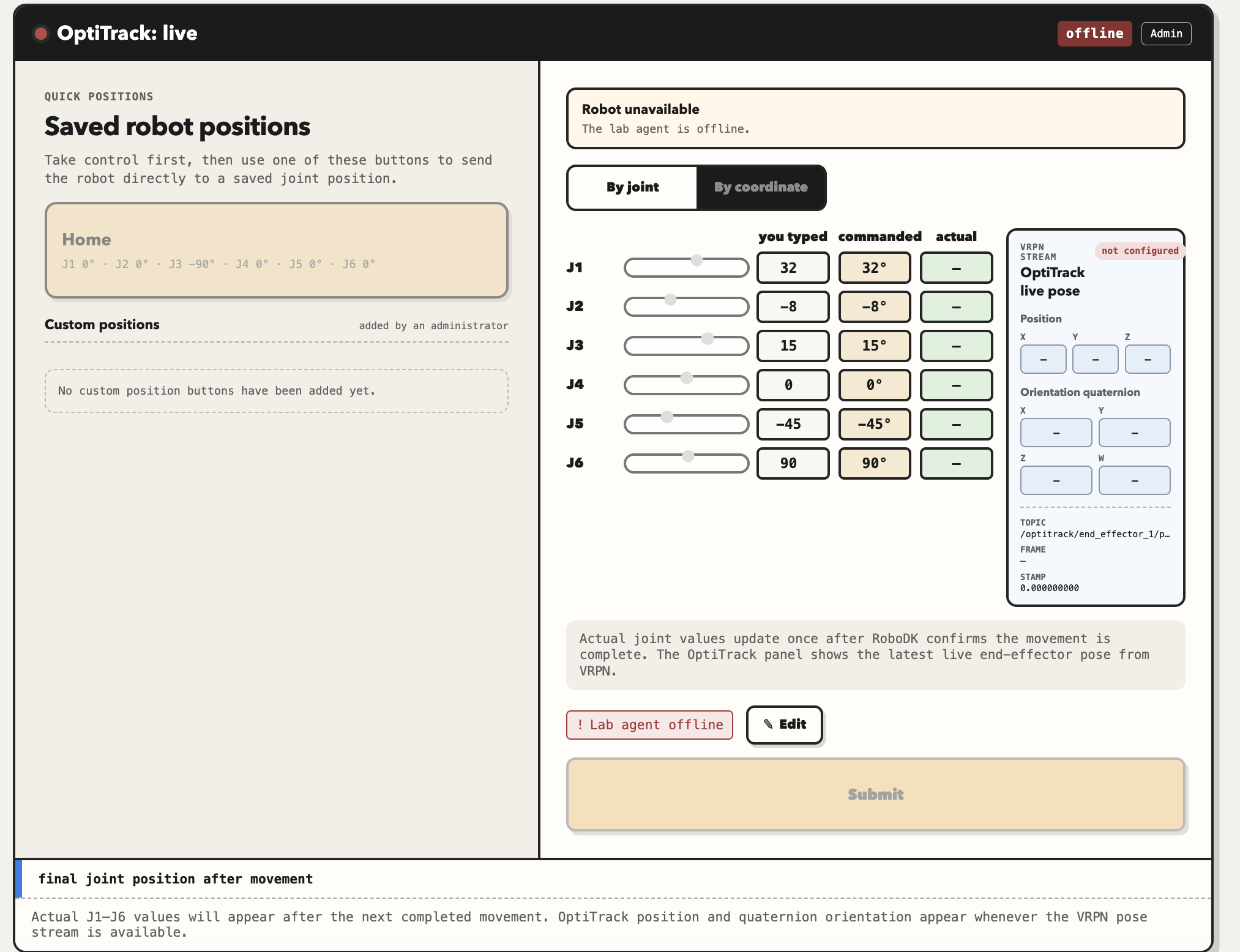The height and width of the screenshot is (952, 1240).
Task: Click the J5 typed value field showing -45
Action: coord(793,424)
